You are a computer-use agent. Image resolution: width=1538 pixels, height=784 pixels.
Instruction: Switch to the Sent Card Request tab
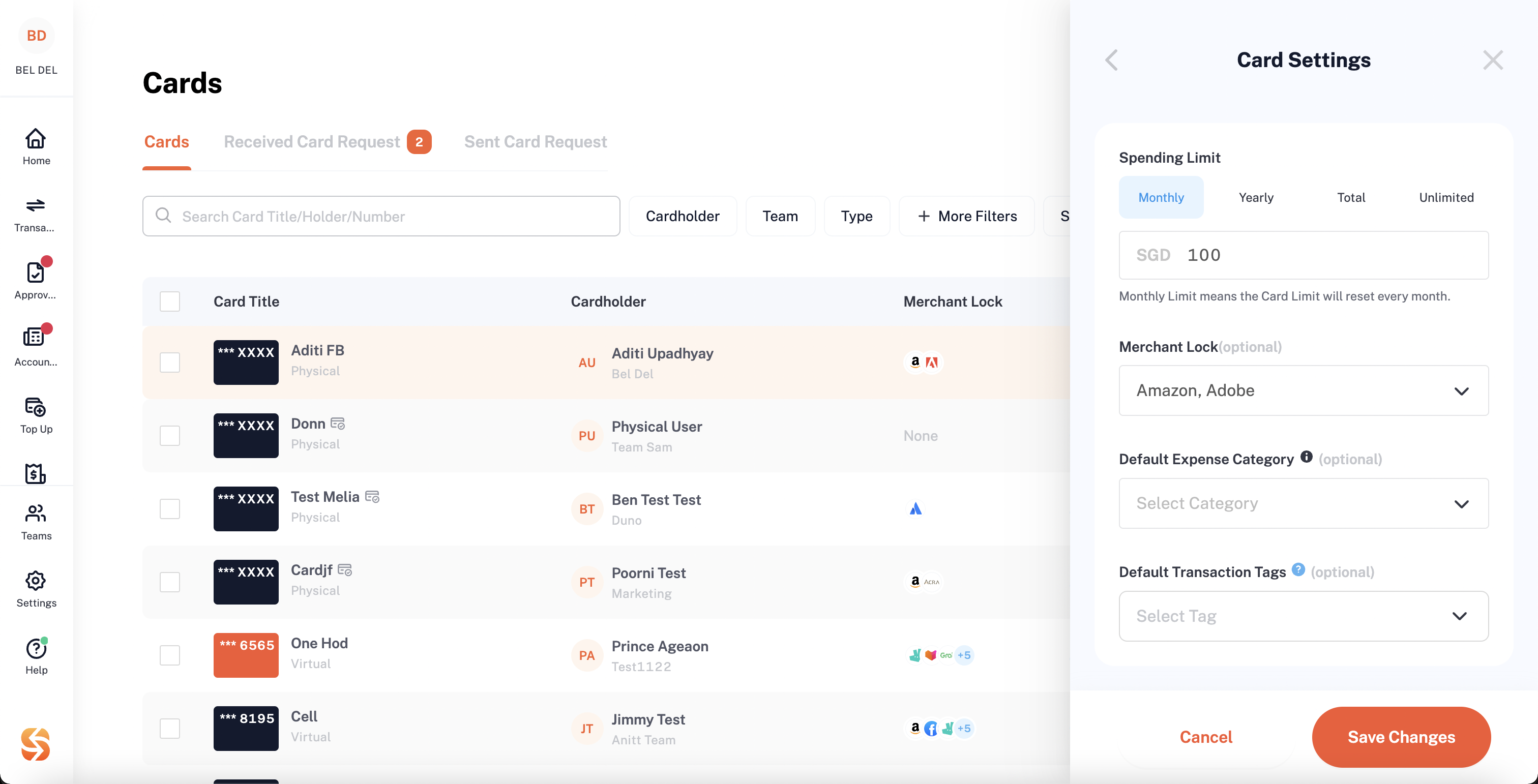click(536, 142)
